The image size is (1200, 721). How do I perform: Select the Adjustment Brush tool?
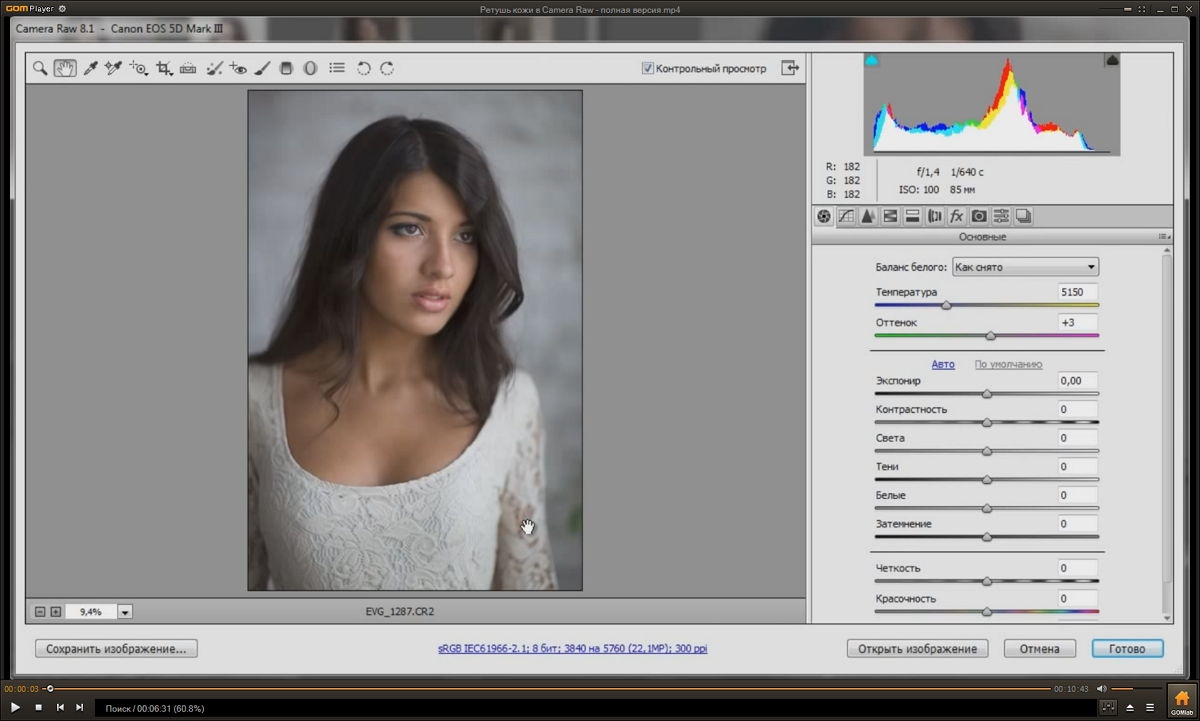(262, 69)
